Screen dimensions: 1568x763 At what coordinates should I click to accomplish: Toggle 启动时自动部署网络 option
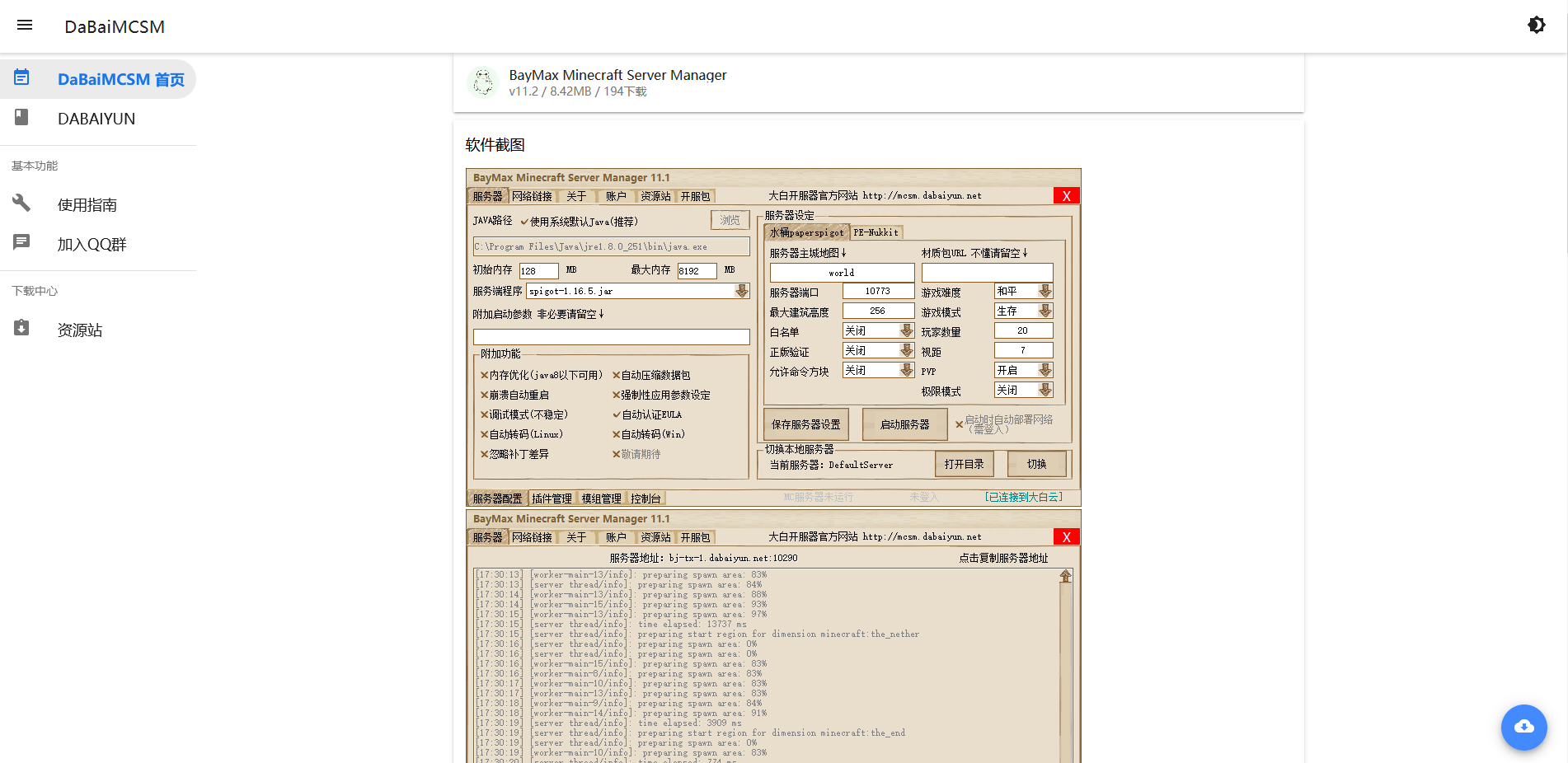point(1004,424)
